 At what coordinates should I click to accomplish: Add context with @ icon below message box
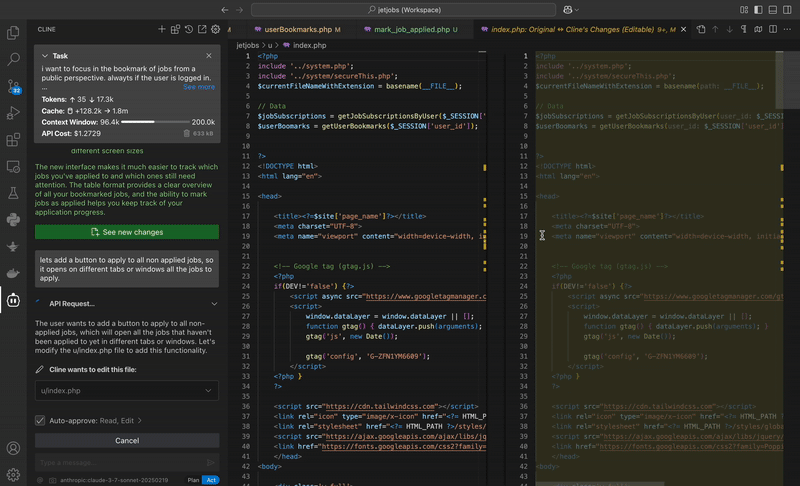point(40,480)
